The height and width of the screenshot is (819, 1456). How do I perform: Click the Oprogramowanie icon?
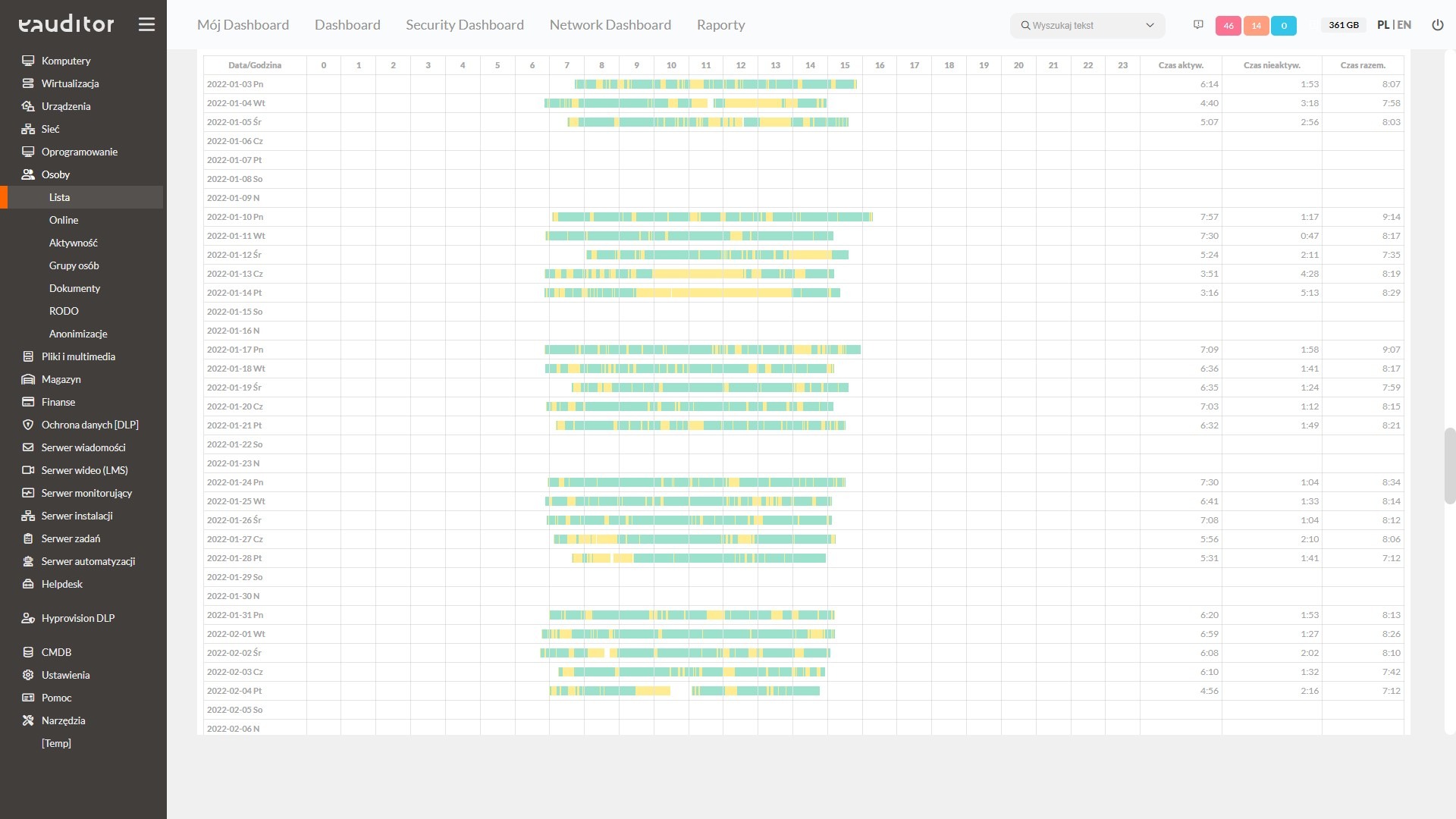28,152
